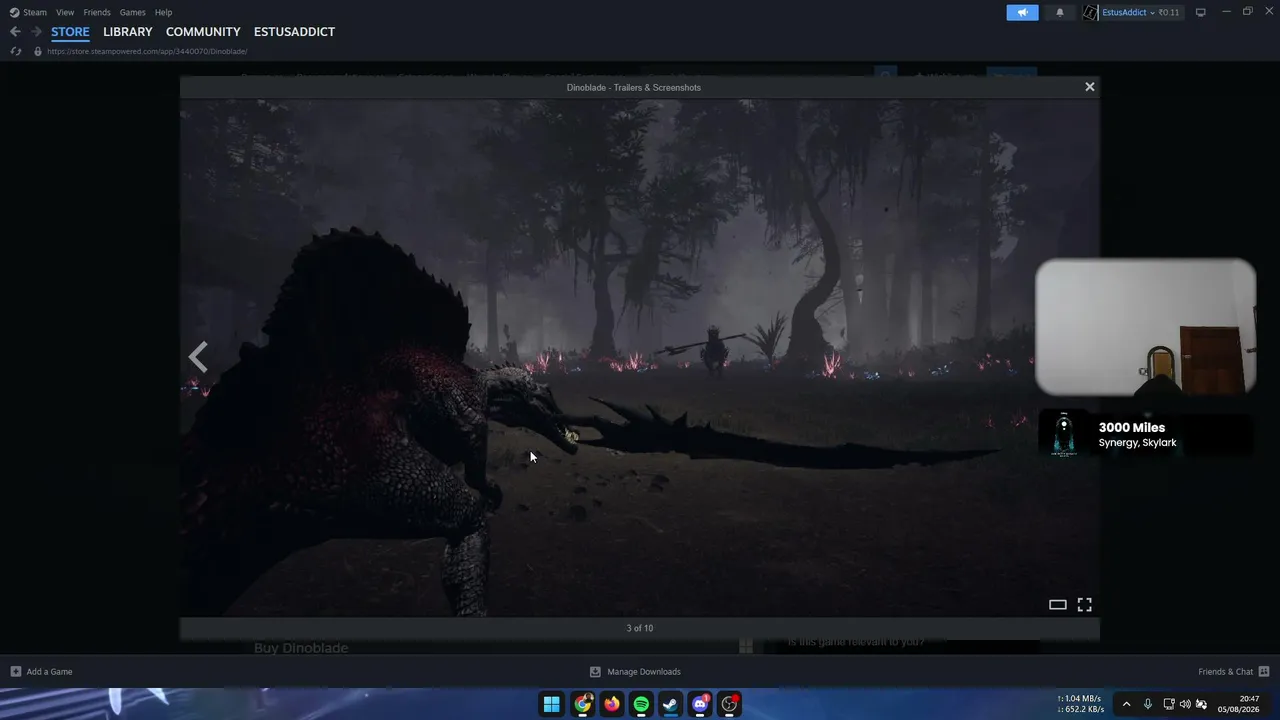Open the network icon in system tray
1280x720 pixels.
click(x=1169, y=704)
